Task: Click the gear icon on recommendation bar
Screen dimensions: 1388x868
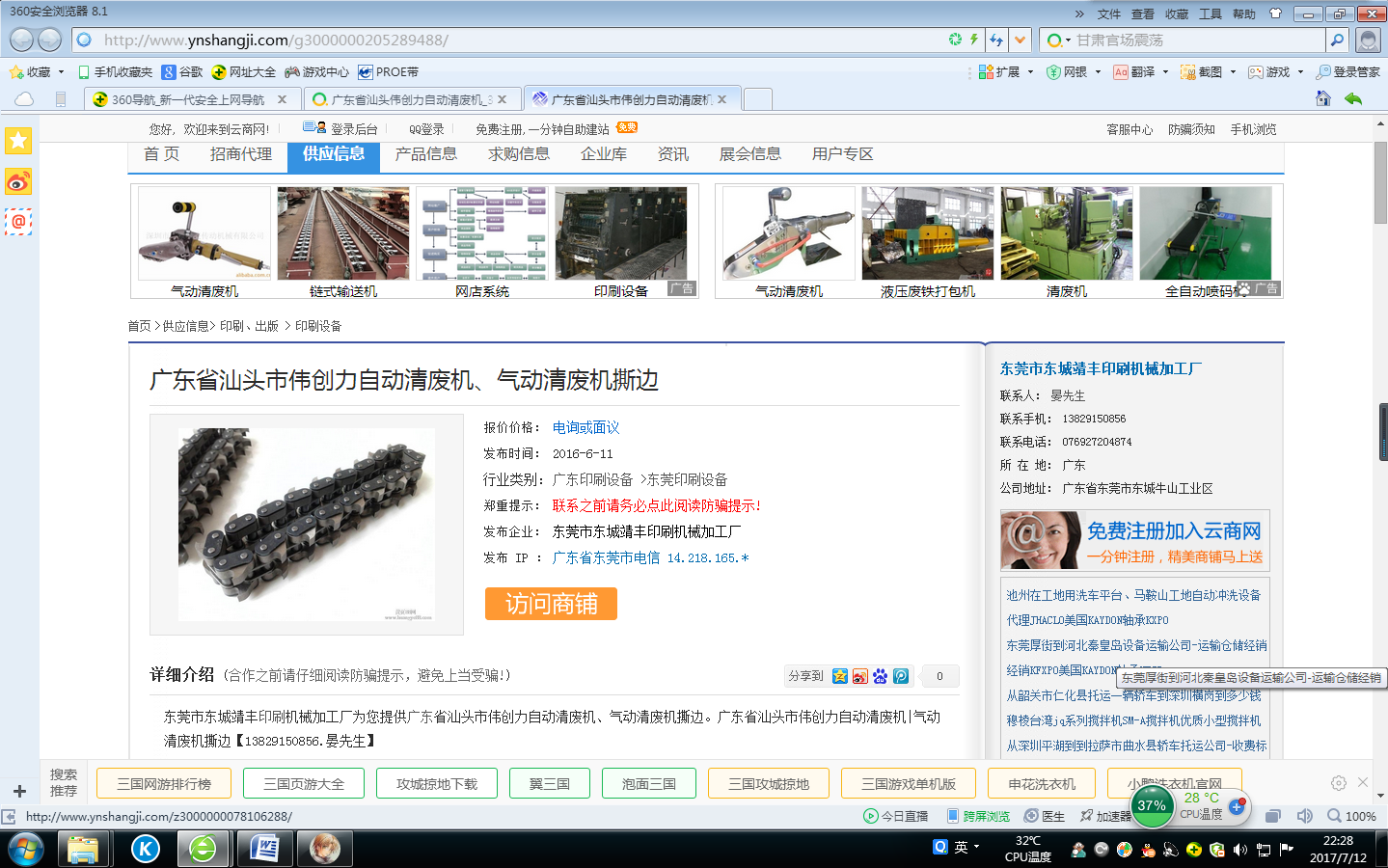Action: pos(1338,783)
